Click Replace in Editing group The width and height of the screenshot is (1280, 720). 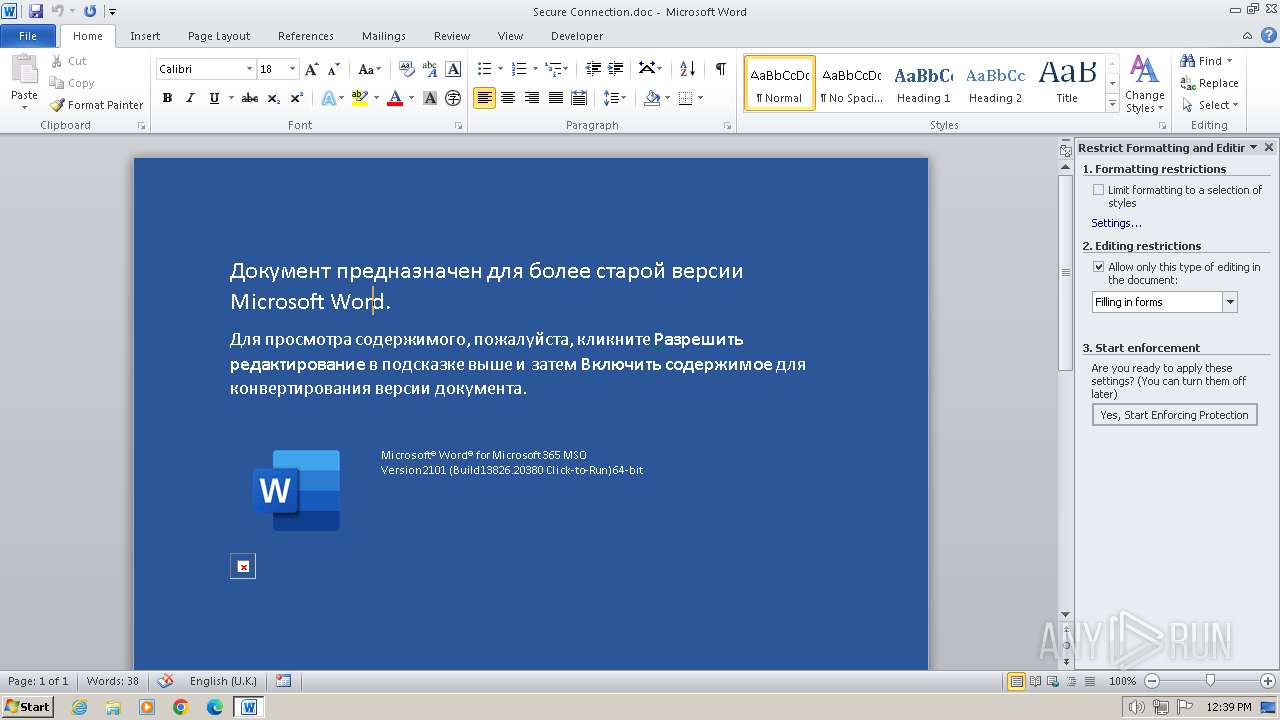coord(1210,83)
